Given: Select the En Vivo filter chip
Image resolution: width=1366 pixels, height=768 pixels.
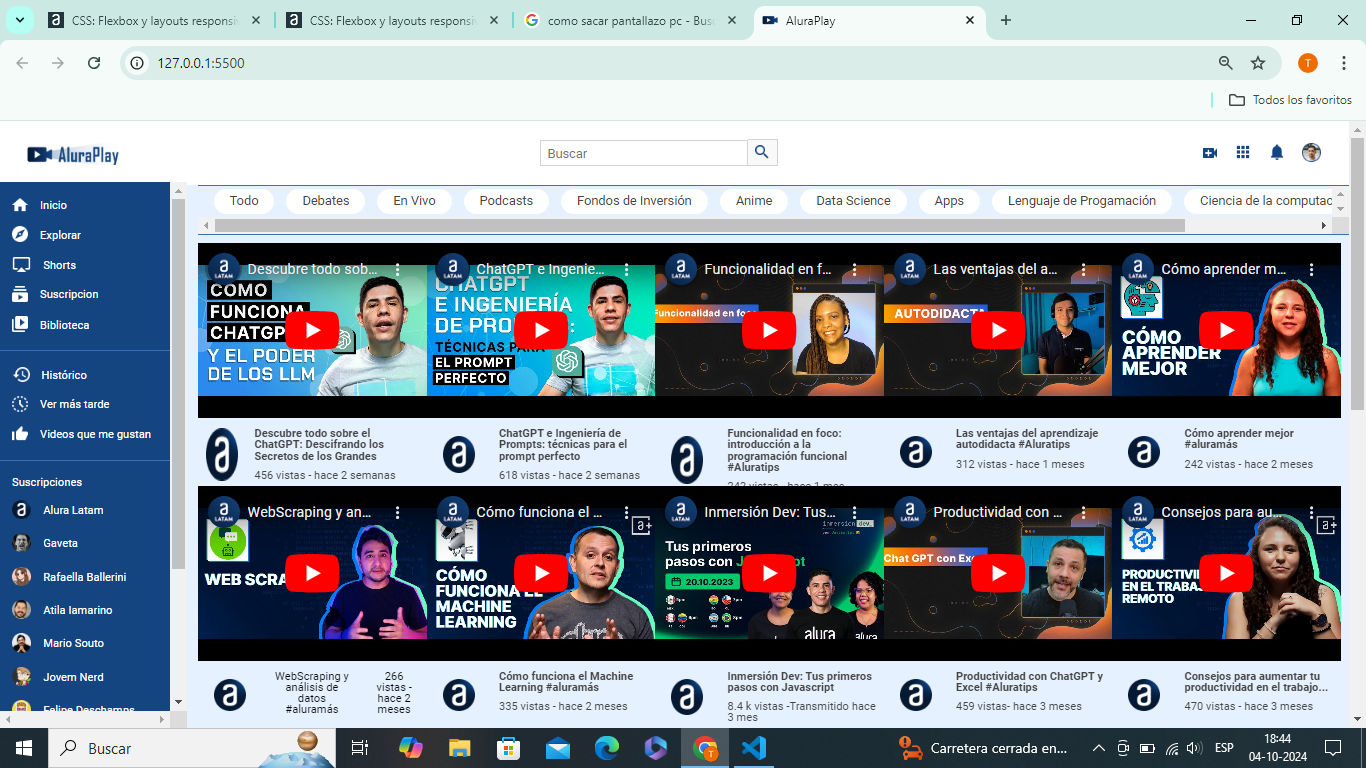Looking at the screenshot, I should coord(414,201).
